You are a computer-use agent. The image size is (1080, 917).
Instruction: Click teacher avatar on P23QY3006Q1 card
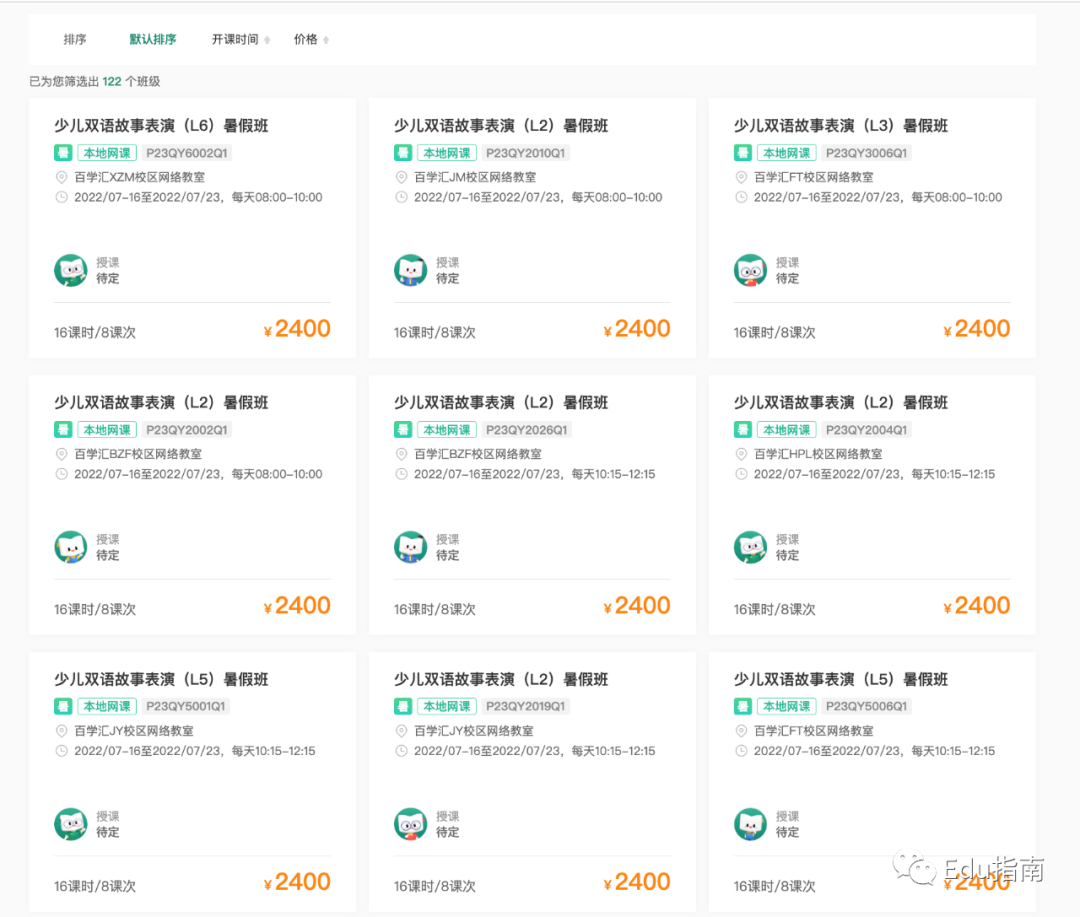click(751, 270)
